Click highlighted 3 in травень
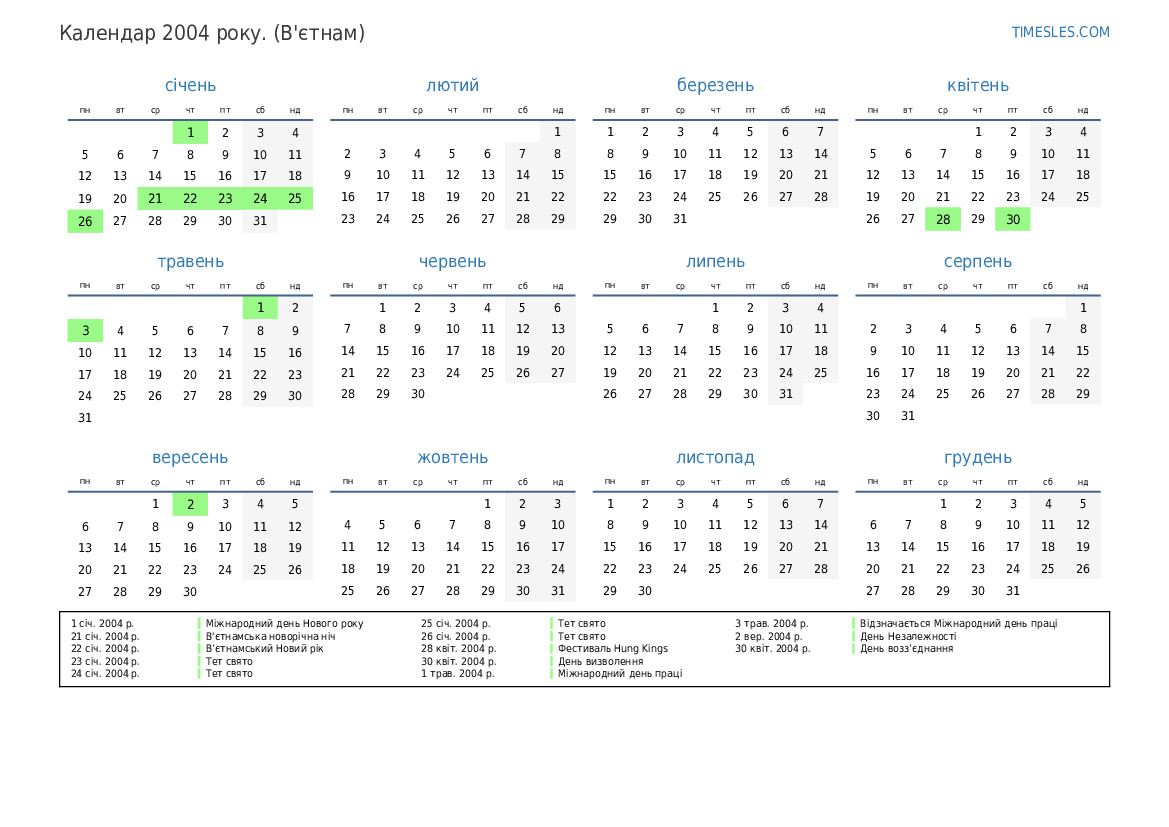Viewport: 1169px width, 827px height. (x=85, y=331)
